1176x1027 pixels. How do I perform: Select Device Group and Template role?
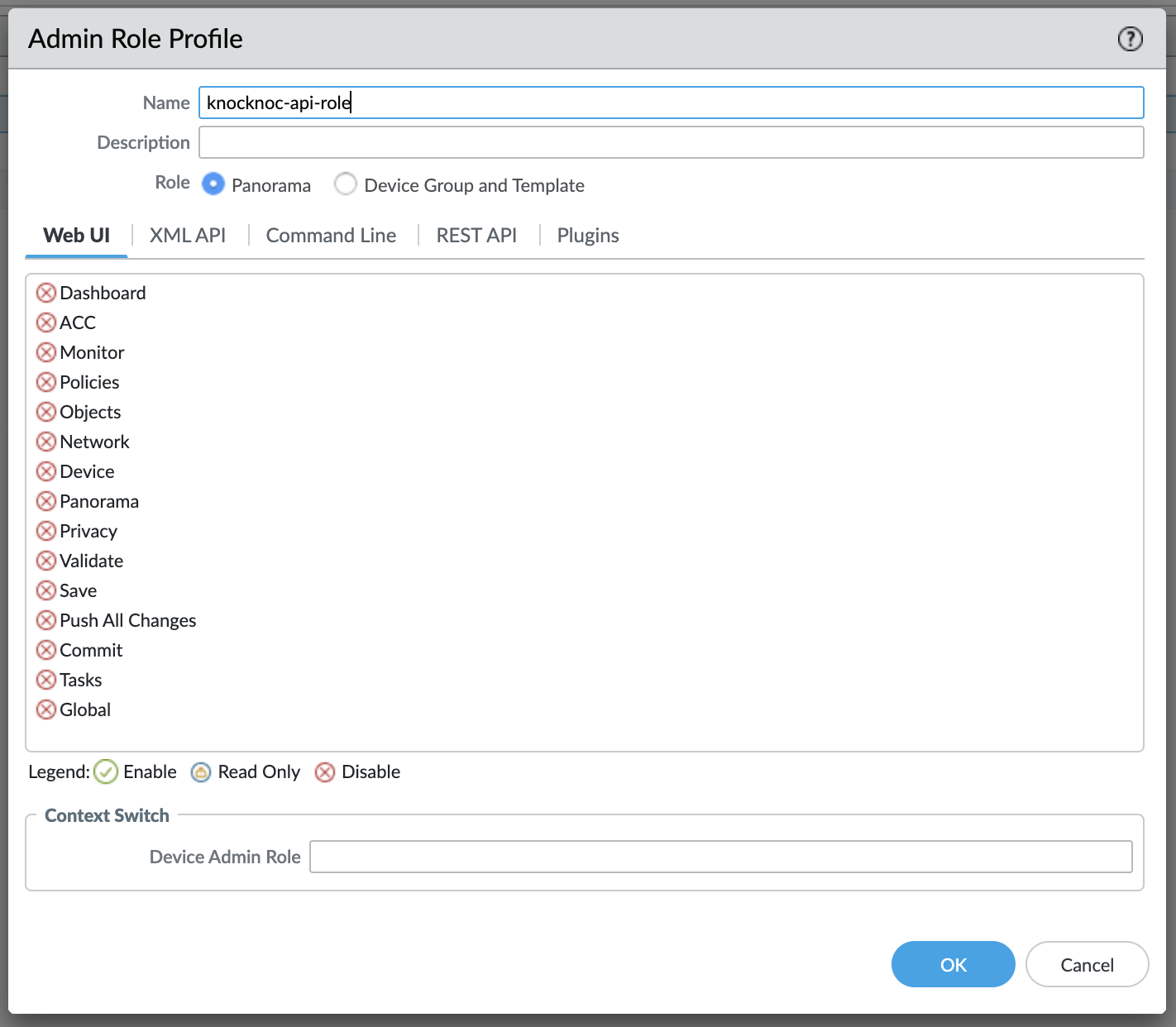pyautogui.click(x=346, y=184)
